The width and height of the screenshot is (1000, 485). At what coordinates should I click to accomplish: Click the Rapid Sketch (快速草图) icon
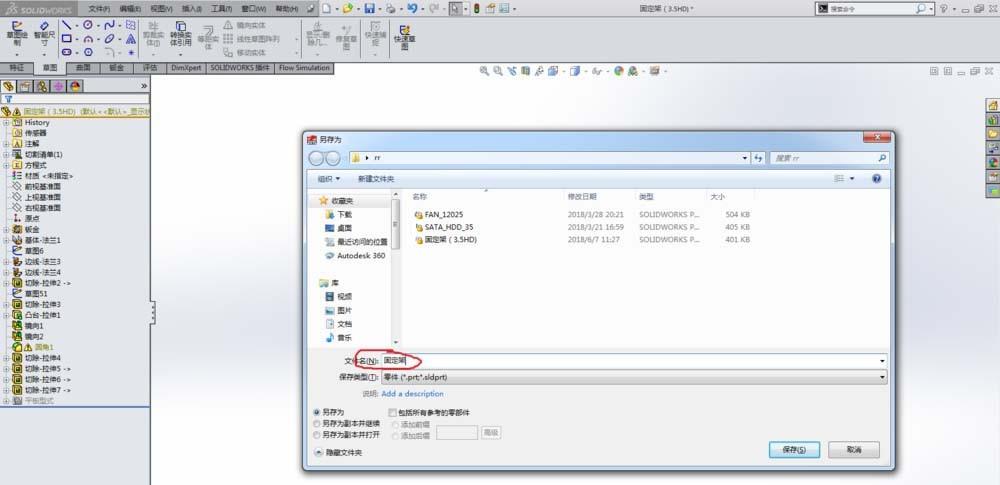[x=404, y=29]
